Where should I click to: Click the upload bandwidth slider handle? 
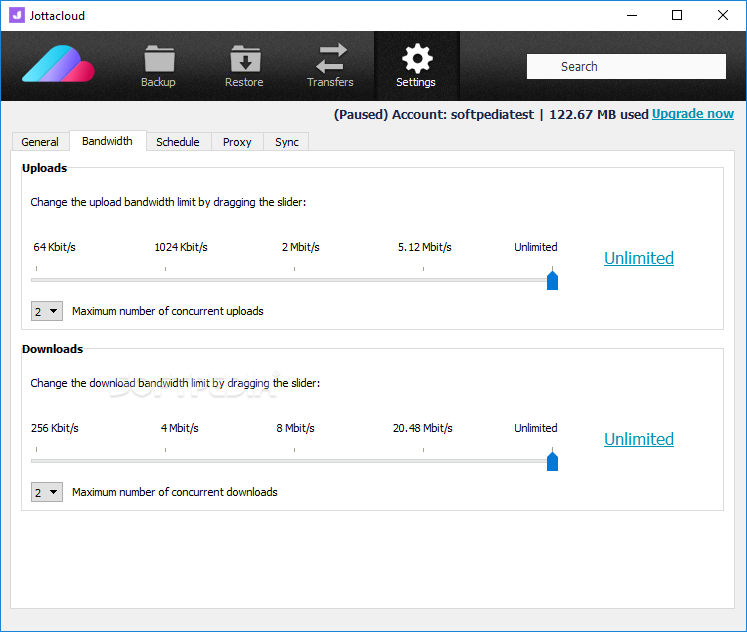tap(552, 280)
